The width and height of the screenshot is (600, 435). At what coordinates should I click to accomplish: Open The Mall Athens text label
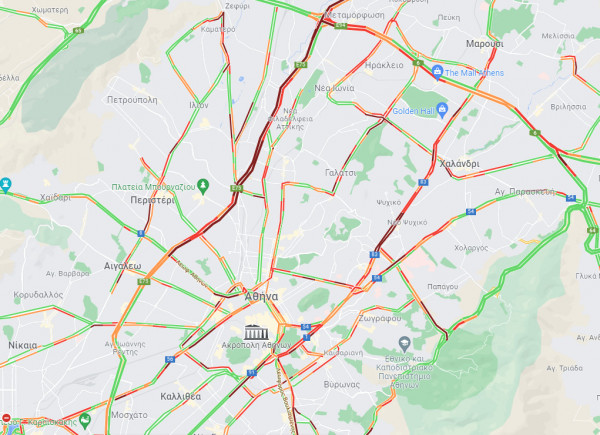(474, 73)
